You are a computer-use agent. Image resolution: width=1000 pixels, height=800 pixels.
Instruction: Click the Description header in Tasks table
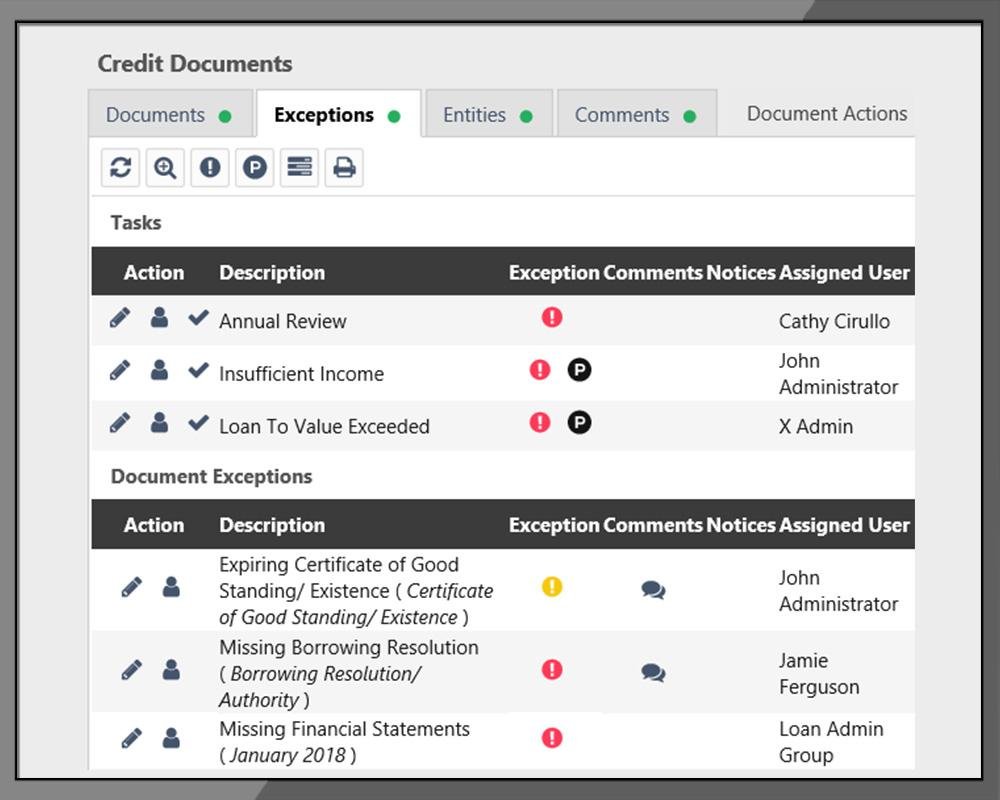[272, 272]
